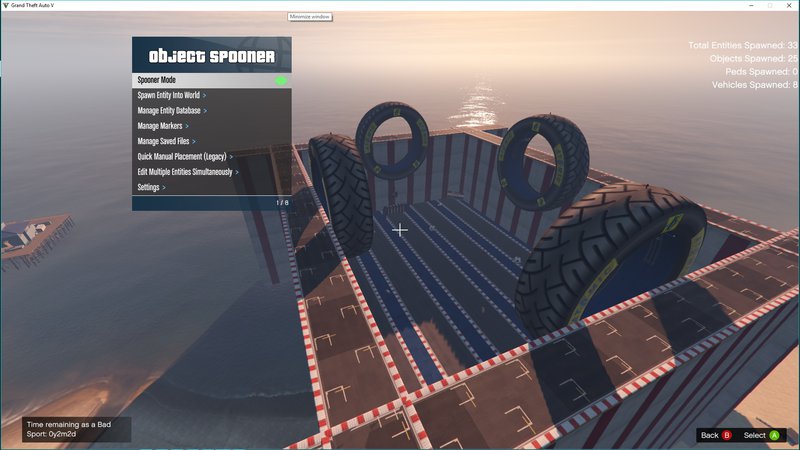Click the Grand Theft Auto V window icon

point(6,5)
